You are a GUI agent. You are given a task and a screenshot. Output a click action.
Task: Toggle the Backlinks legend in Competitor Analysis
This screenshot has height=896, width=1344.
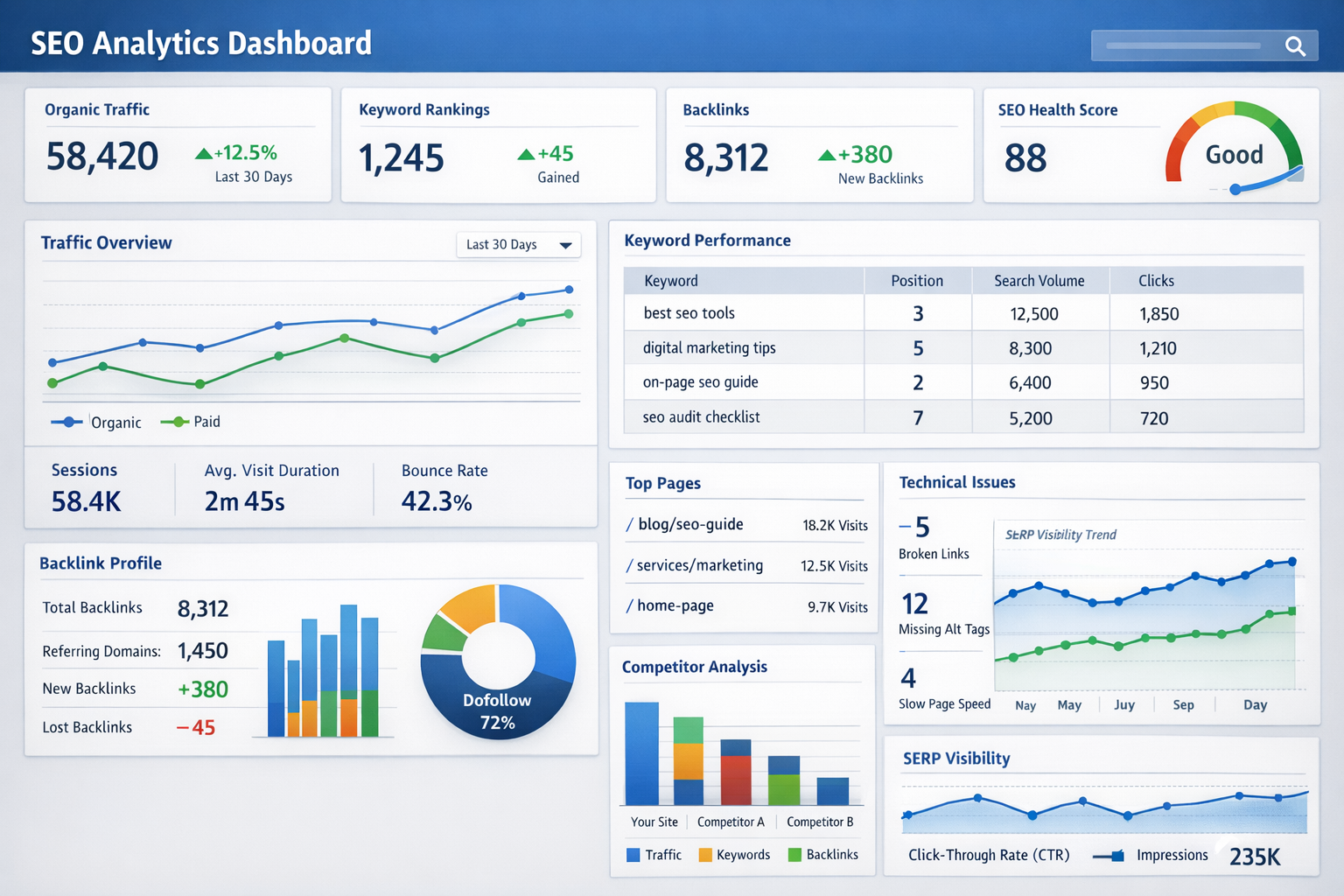822,855
